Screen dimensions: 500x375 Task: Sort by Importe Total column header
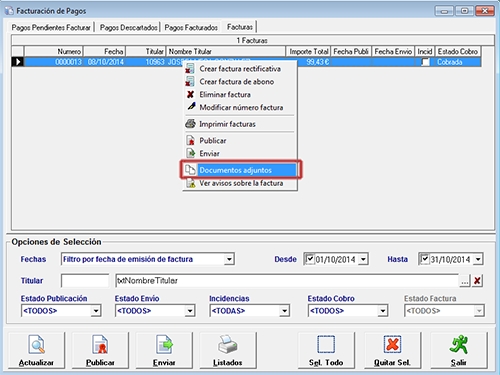tap(308, 51)
